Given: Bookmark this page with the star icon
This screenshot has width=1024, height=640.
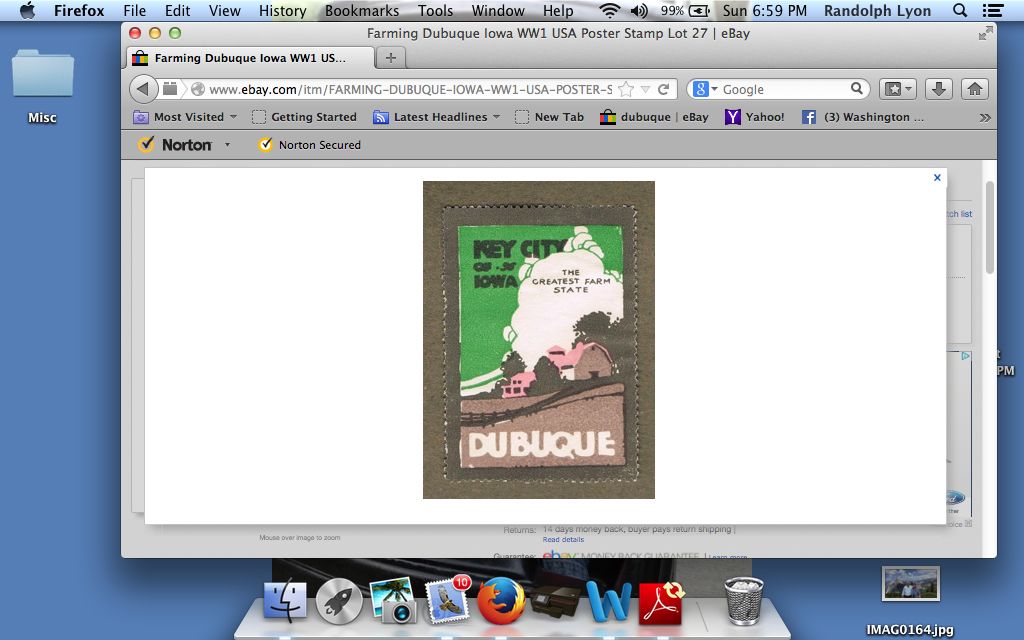Looking at the screenshot, I should point(626,89).
